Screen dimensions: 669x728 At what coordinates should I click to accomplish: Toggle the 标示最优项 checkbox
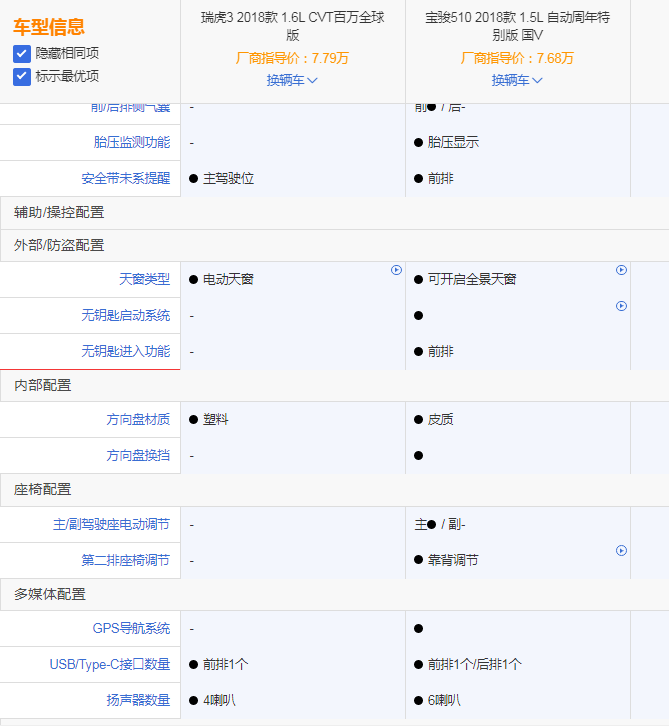coord(22,76)
